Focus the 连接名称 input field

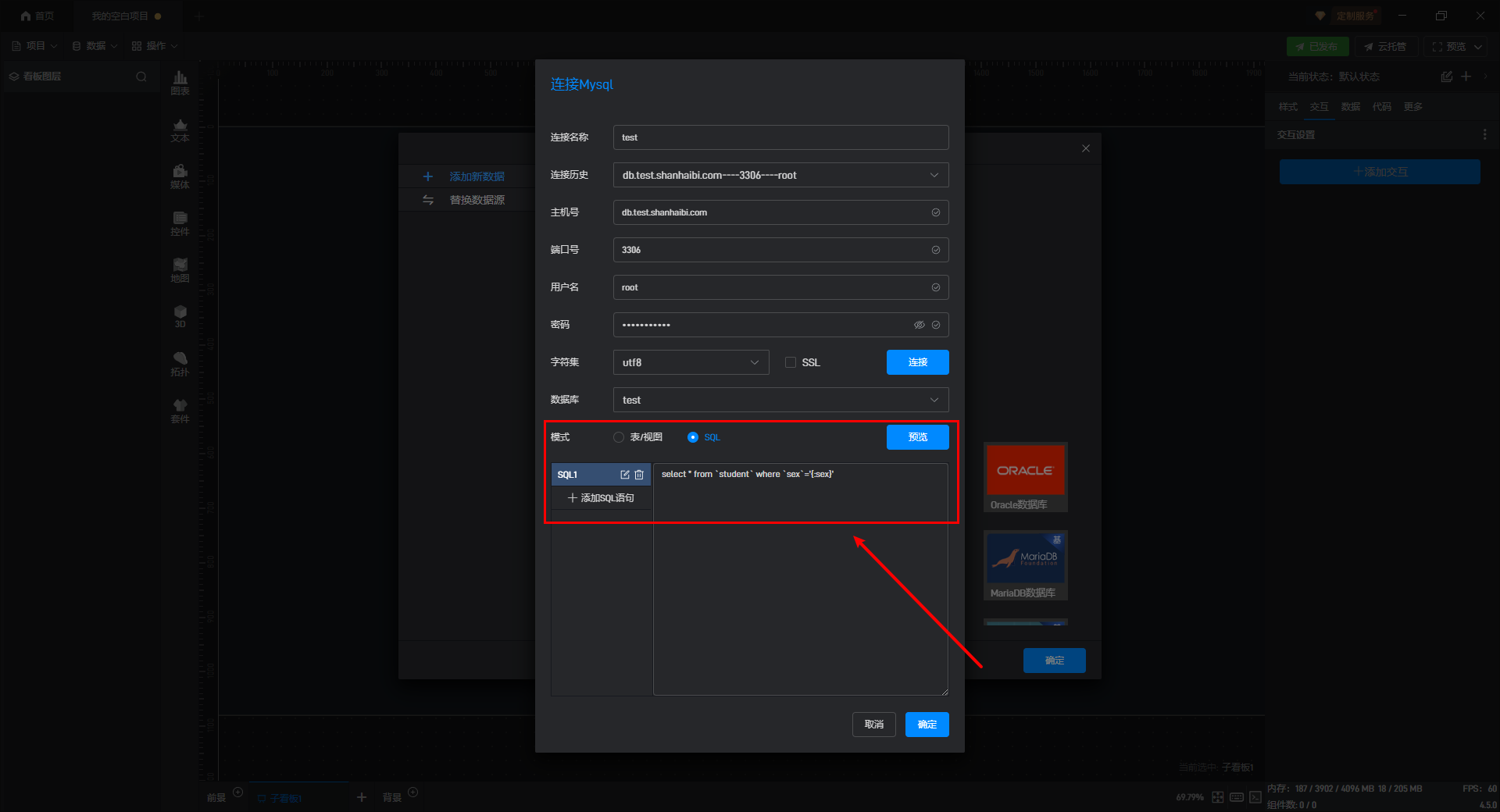click(781, 137)
